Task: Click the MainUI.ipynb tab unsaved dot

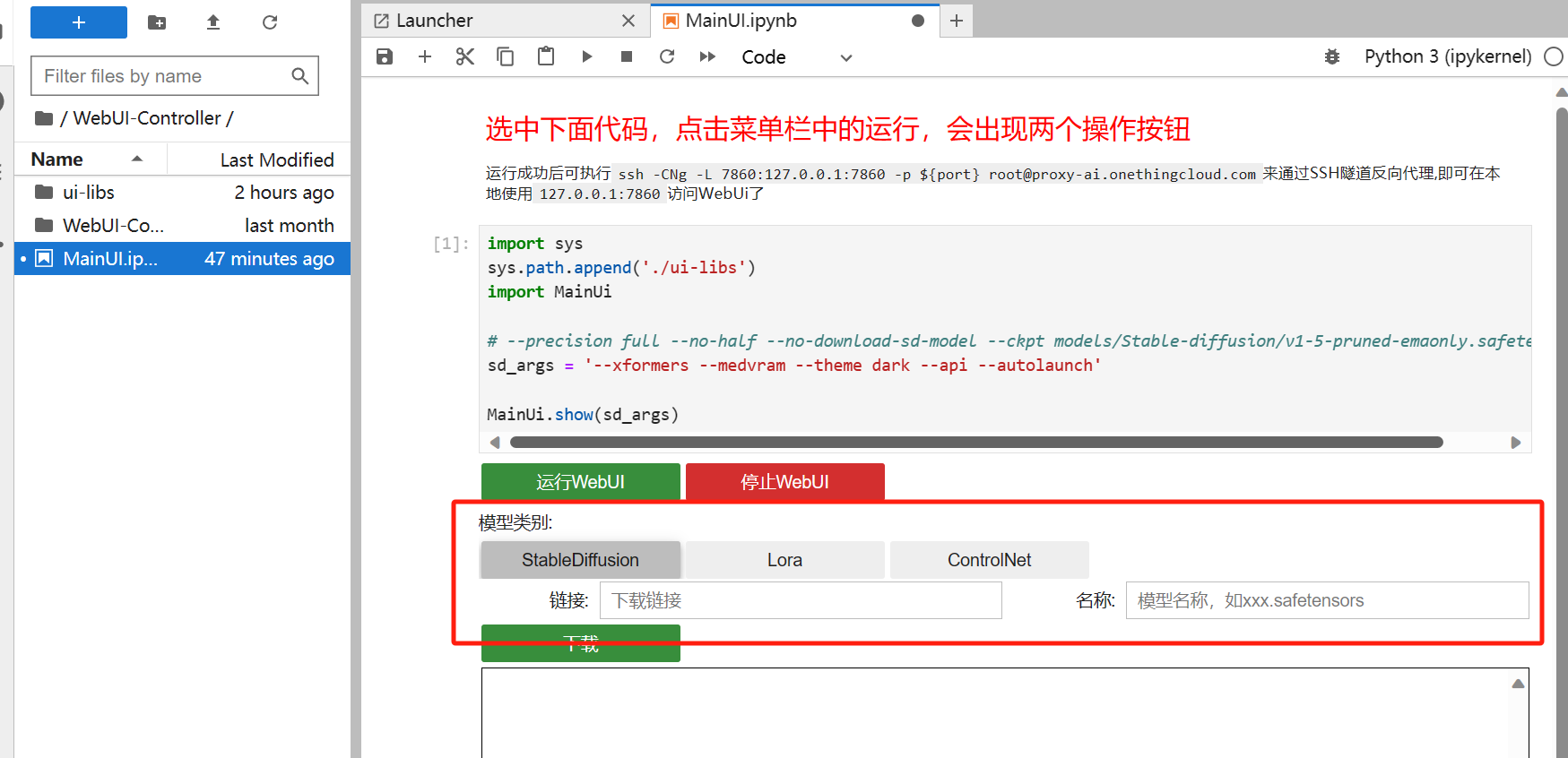Action: pyautogui.click(x=918, y=21)
